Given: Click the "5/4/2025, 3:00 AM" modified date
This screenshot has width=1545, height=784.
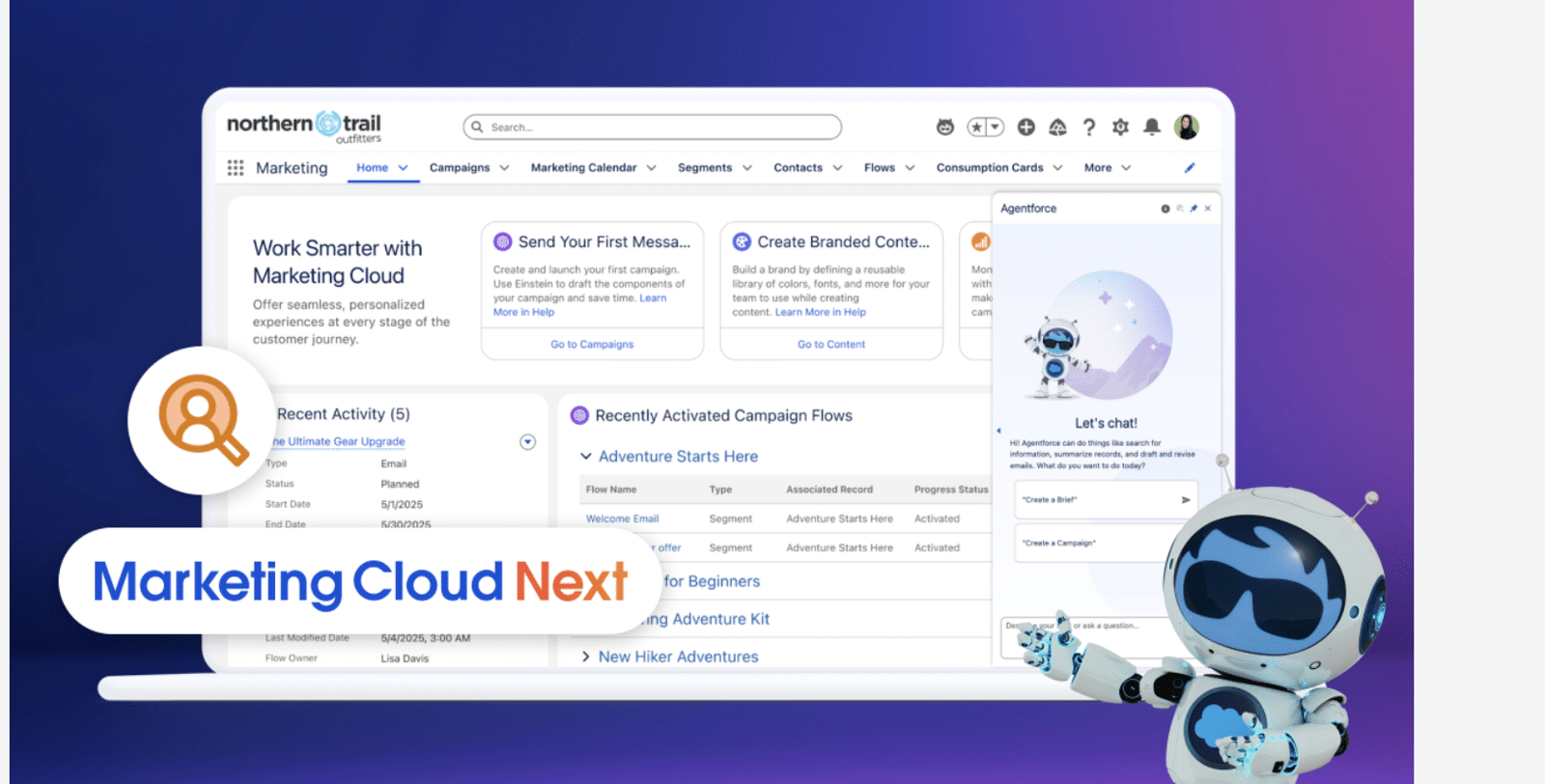Looking at the screenshot, I should 425,638.
